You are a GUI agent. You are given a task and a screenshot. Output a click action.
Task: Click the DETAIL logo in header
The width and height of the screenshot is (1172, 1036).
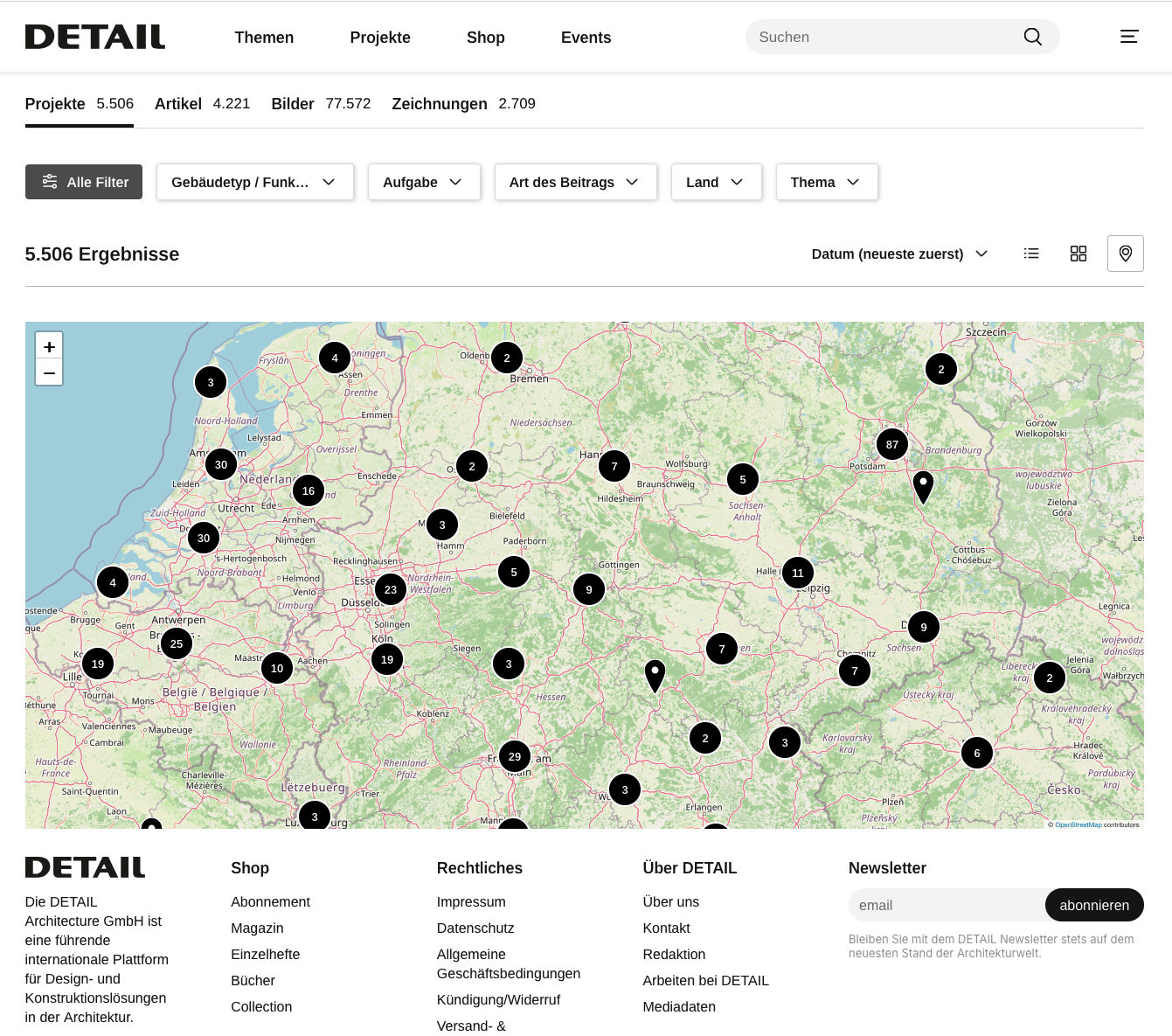point(95,37)
